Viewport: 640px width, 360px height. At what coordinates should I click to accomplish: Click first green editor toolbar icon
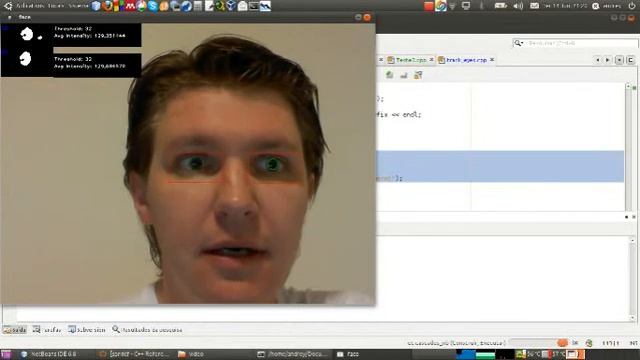click(389, 75)
